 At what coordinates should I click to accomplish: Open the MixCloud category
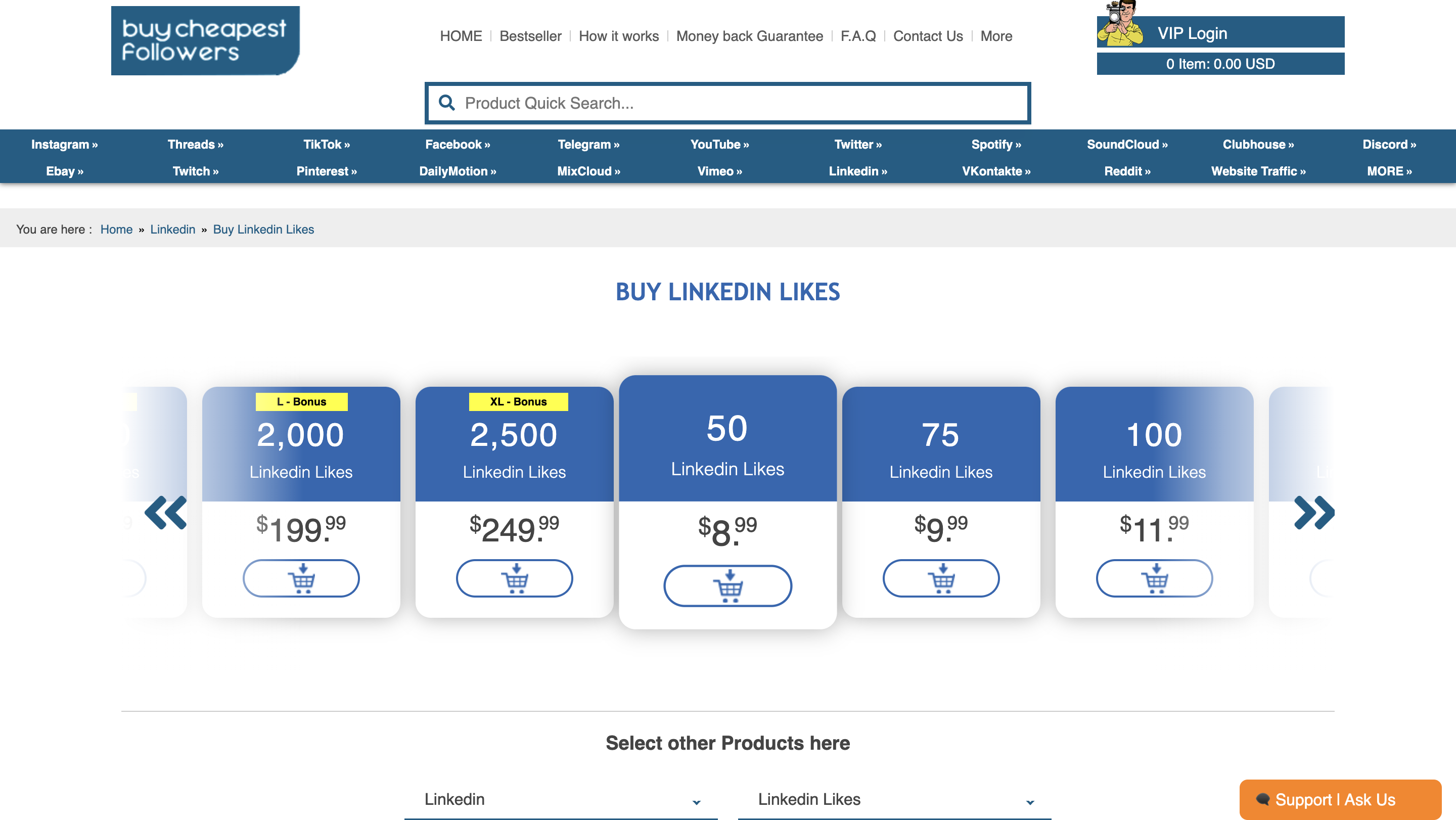click(588, 171)
